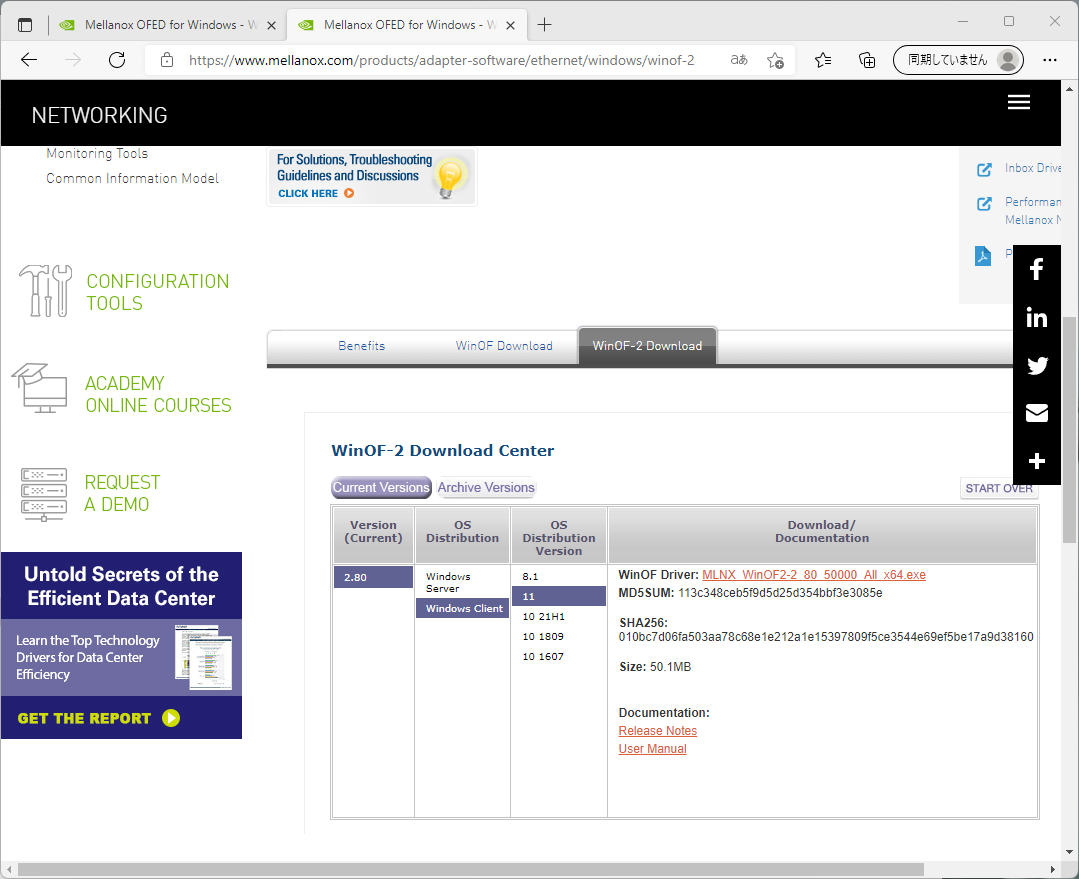Select Windows Client OS distribution
The width and height of the screenshot is (1079, 879).
click(x=462, y=608)
